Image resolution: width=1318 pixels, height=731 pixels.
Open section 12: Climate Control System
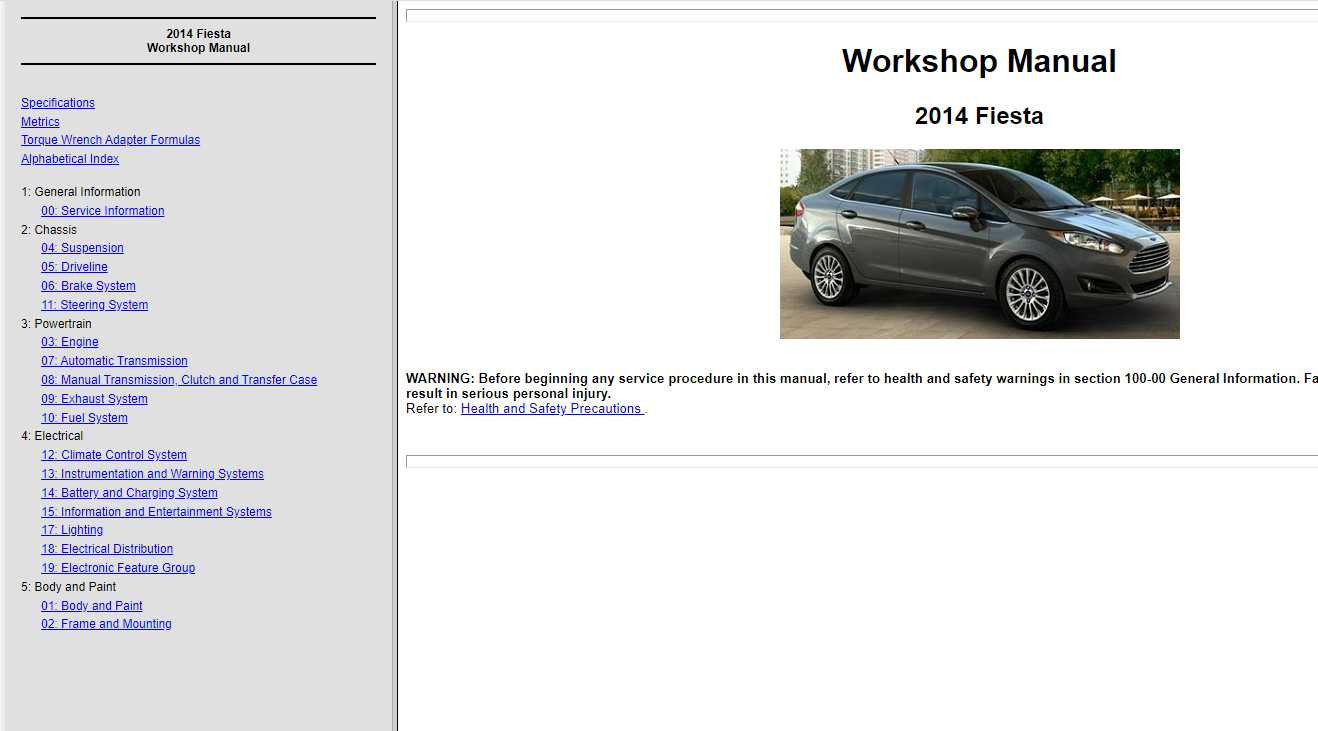pos(114,455)
